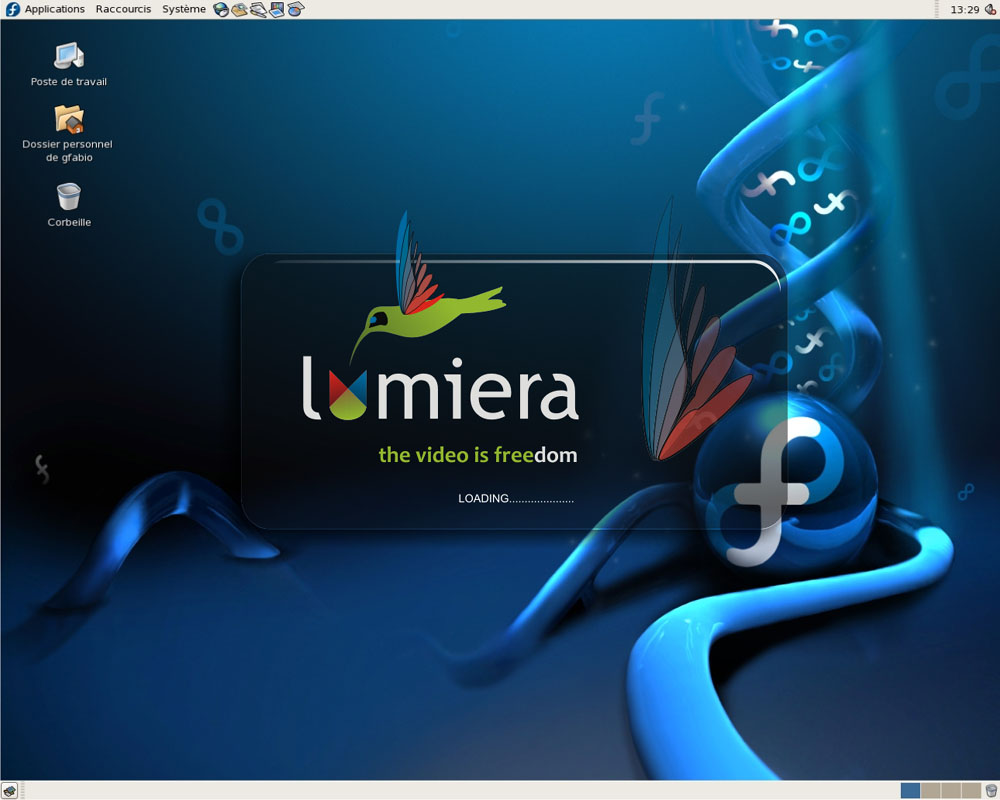Image resolution: width=1000 pixels, height=800 pixels.
Task: Click the trash applet in bottom panel
Action: [991, 790]
